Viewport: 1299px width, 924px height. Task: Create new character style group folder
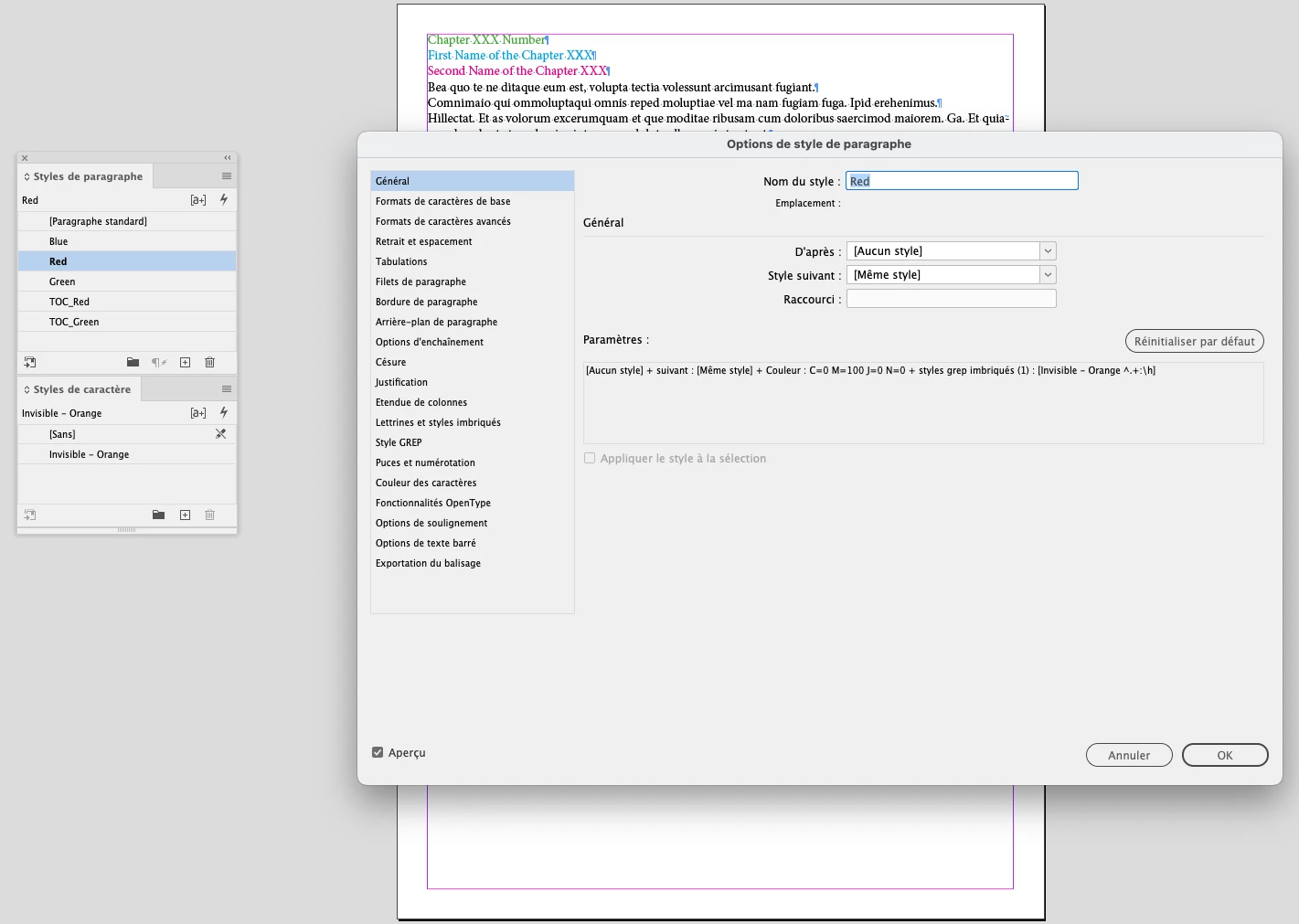click(x=158, y=515)
